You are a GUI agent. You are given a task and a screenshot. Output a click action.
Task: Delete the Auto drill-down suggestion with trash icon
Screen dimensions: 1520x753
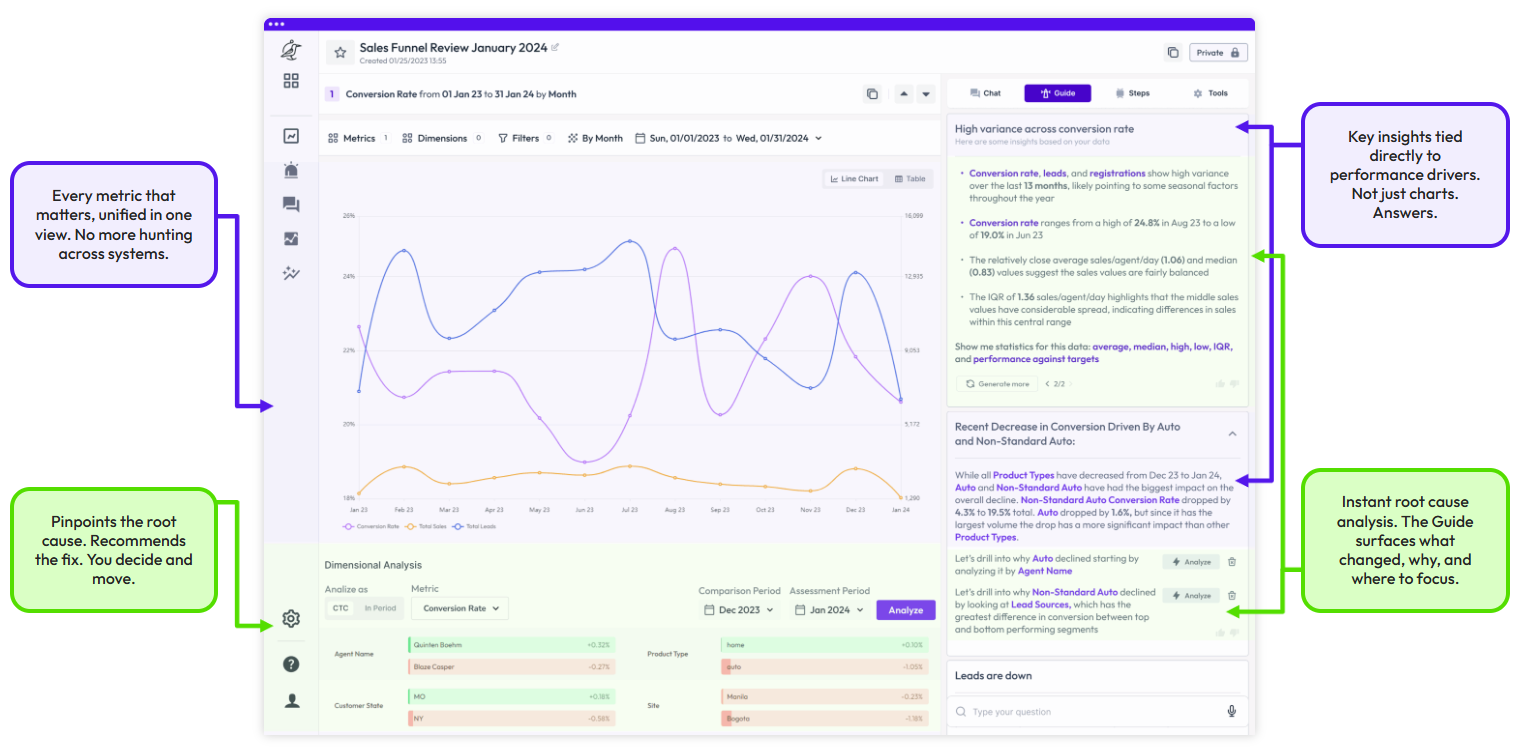point(1232,562)
